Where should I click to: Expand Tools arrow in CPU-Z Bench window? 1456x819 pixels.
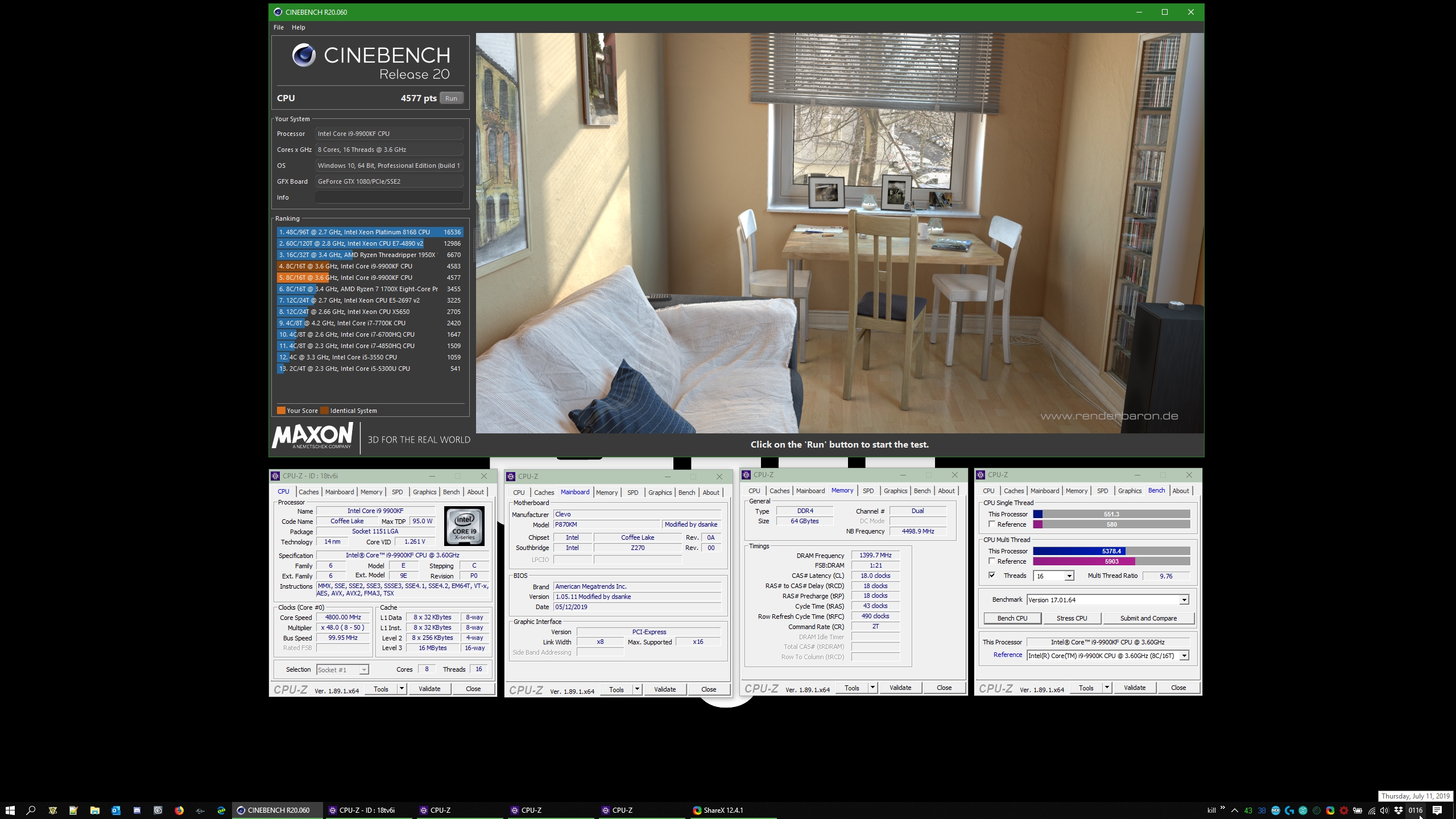pos(1107,688)
